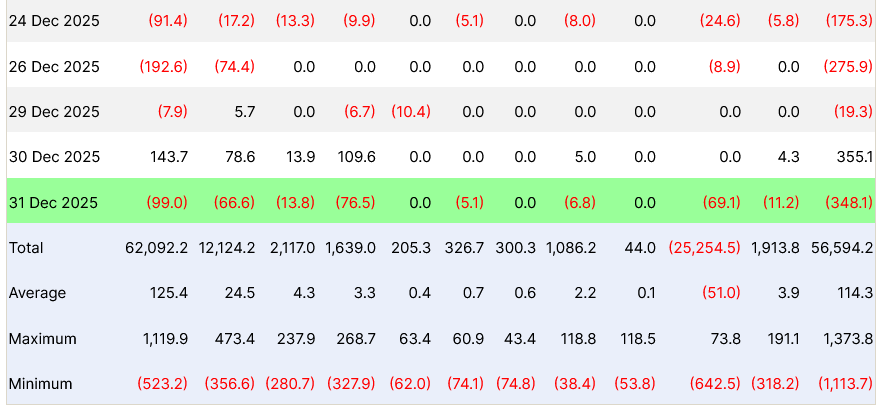Select the 30 Dec 2025 row label
Viewport: 883px width, 412px height.
(x=54, y=157)
